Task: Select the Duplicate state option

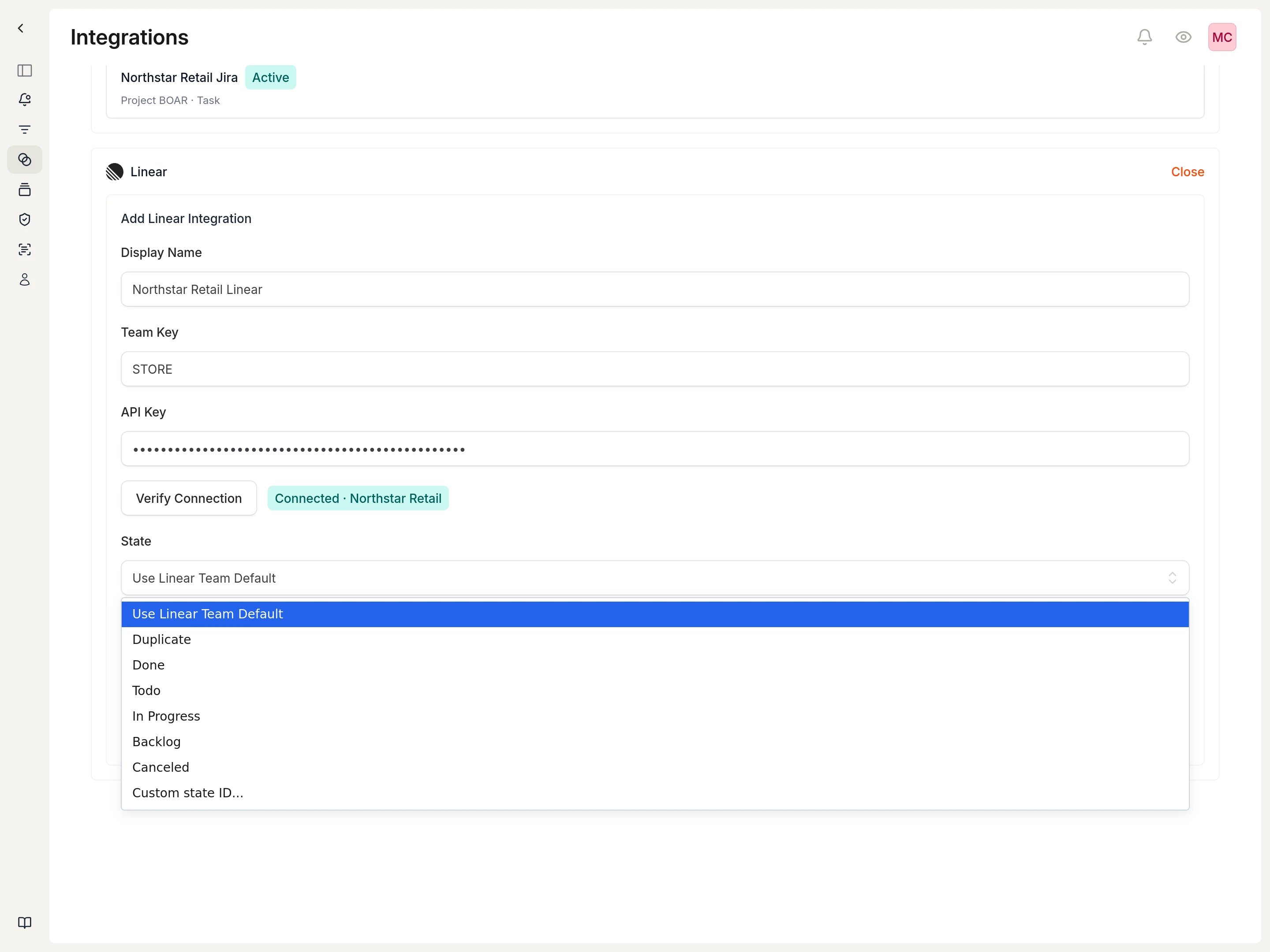Action: point(654,640)
